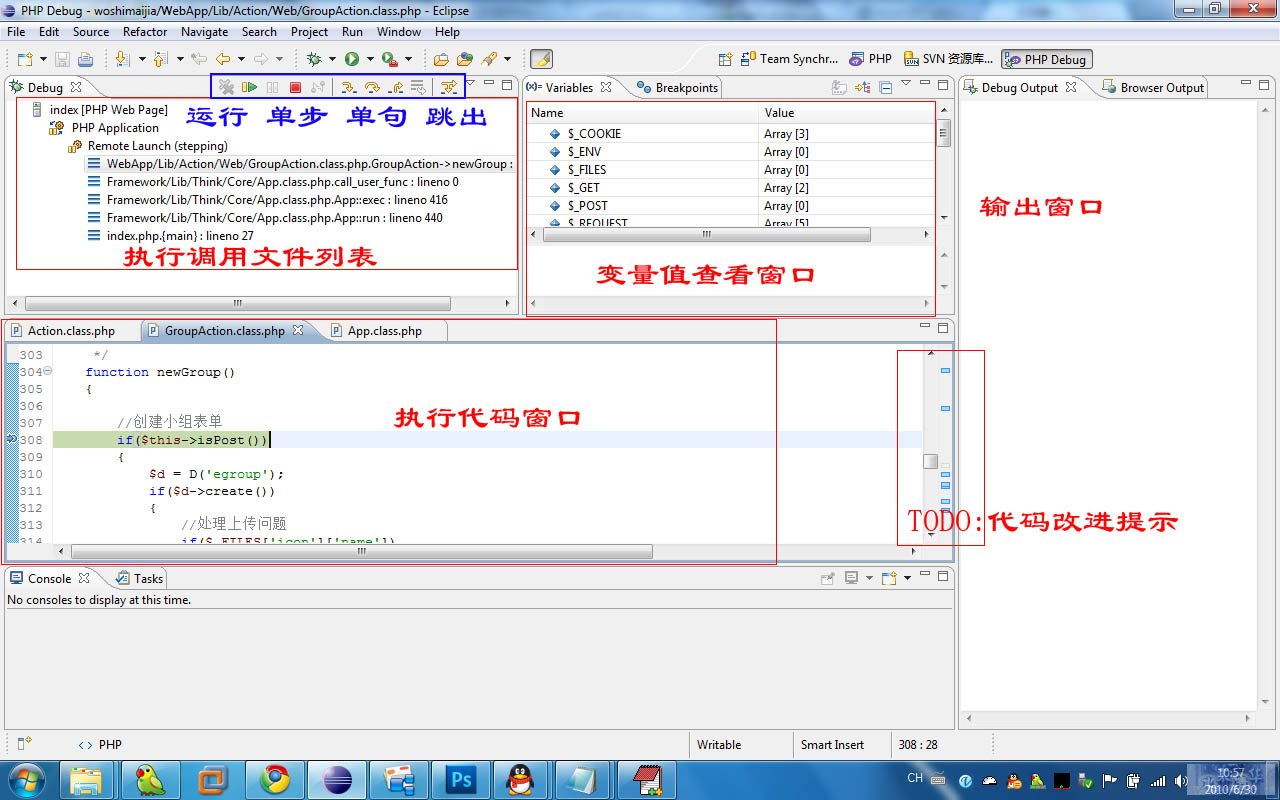1280x800 pixels.
Task: Click the yellow Back navigation arrow
Action: [223, 59]
